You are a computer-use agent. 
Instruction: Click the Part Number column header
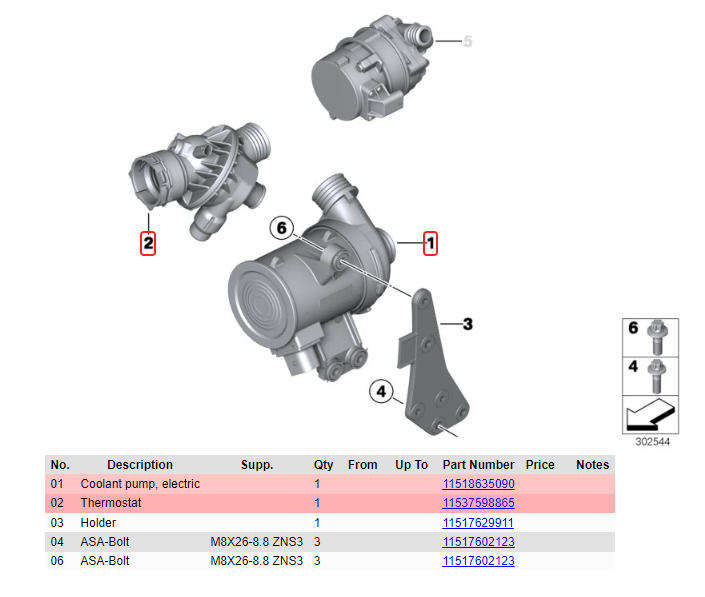click(478, 465)
